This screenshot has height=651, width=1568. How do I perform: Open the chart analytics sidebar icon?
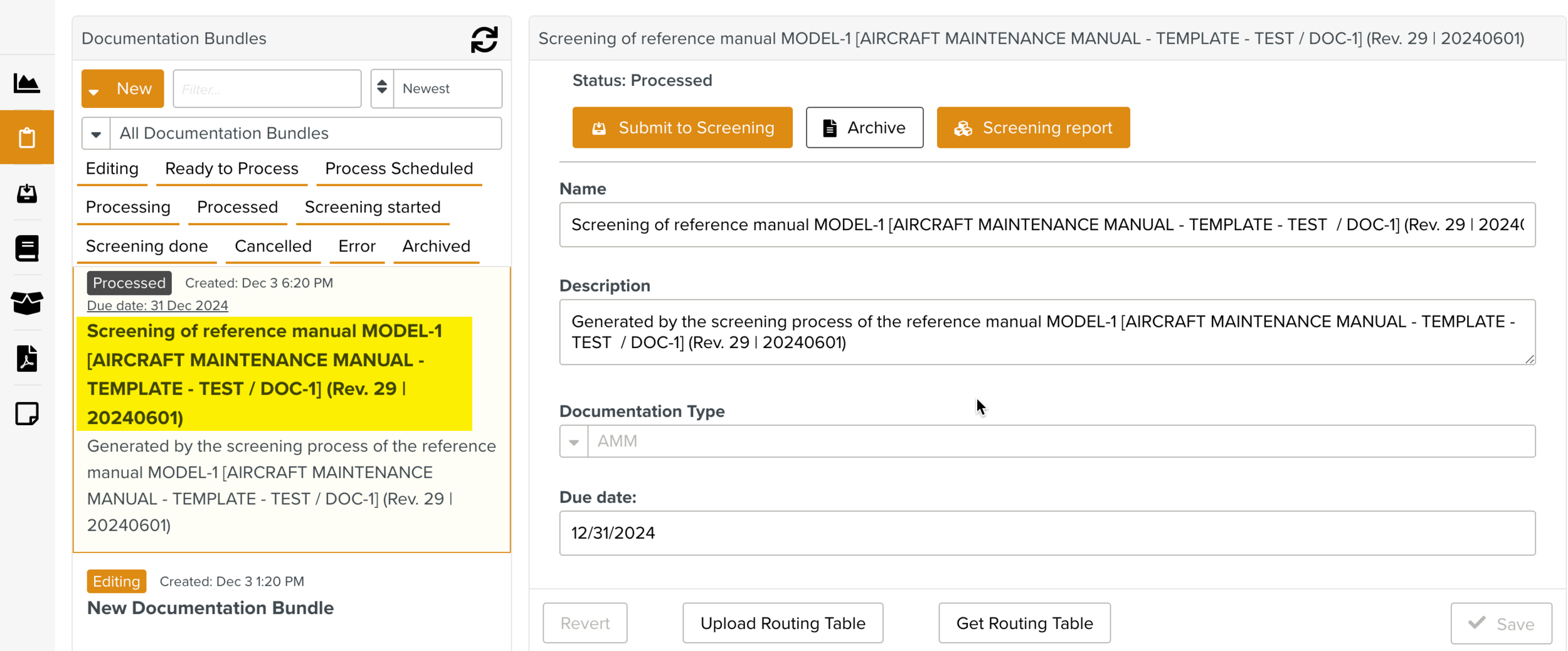pos(26,83)
